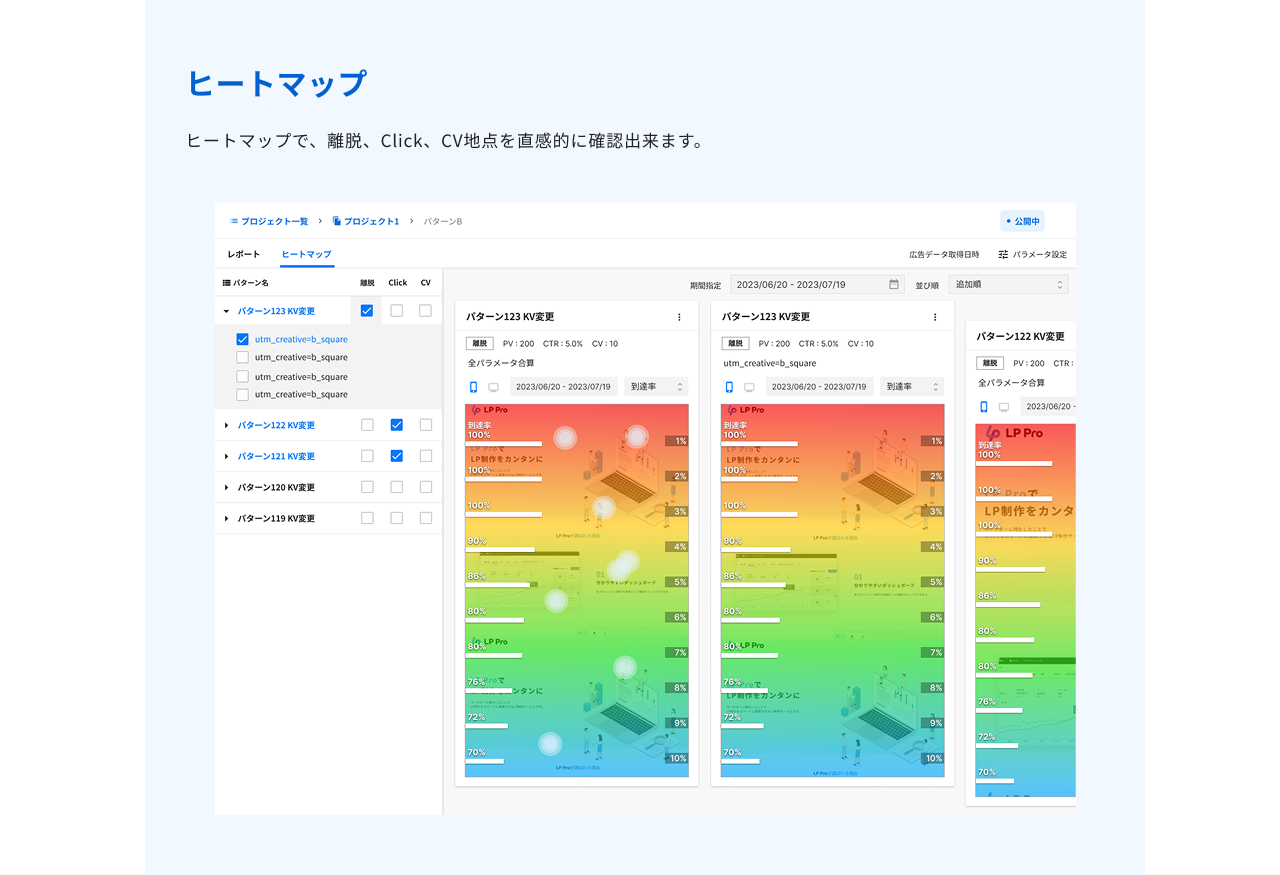Uncheck Click for パターン121 KV変更

tap(397, 456)
